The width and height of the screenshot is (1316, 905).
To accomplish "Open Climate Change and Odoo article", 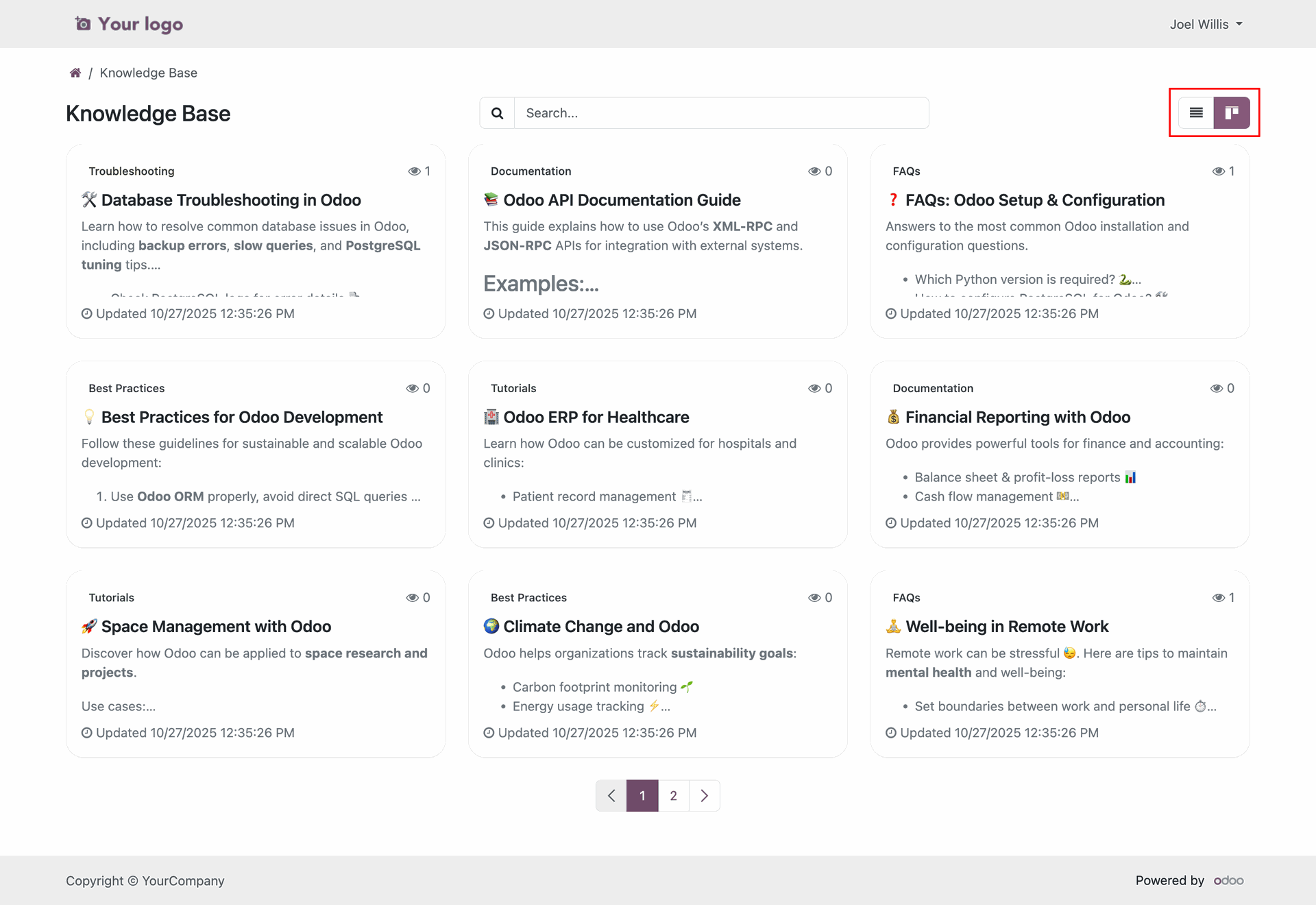I will click(x=600, y=627).
